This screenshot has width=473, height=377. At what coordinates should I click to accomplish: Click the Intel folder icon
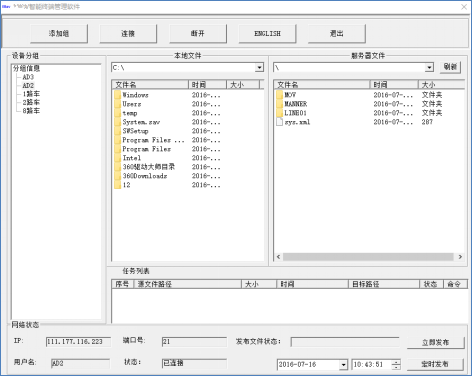117,158
